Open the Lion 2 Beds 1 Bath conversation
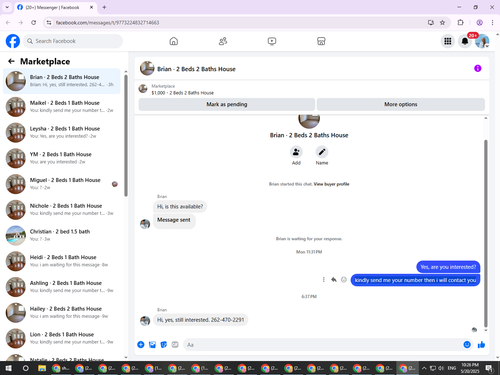The width and height of the screenshot is (500, 375). click(x=62, y=338)
